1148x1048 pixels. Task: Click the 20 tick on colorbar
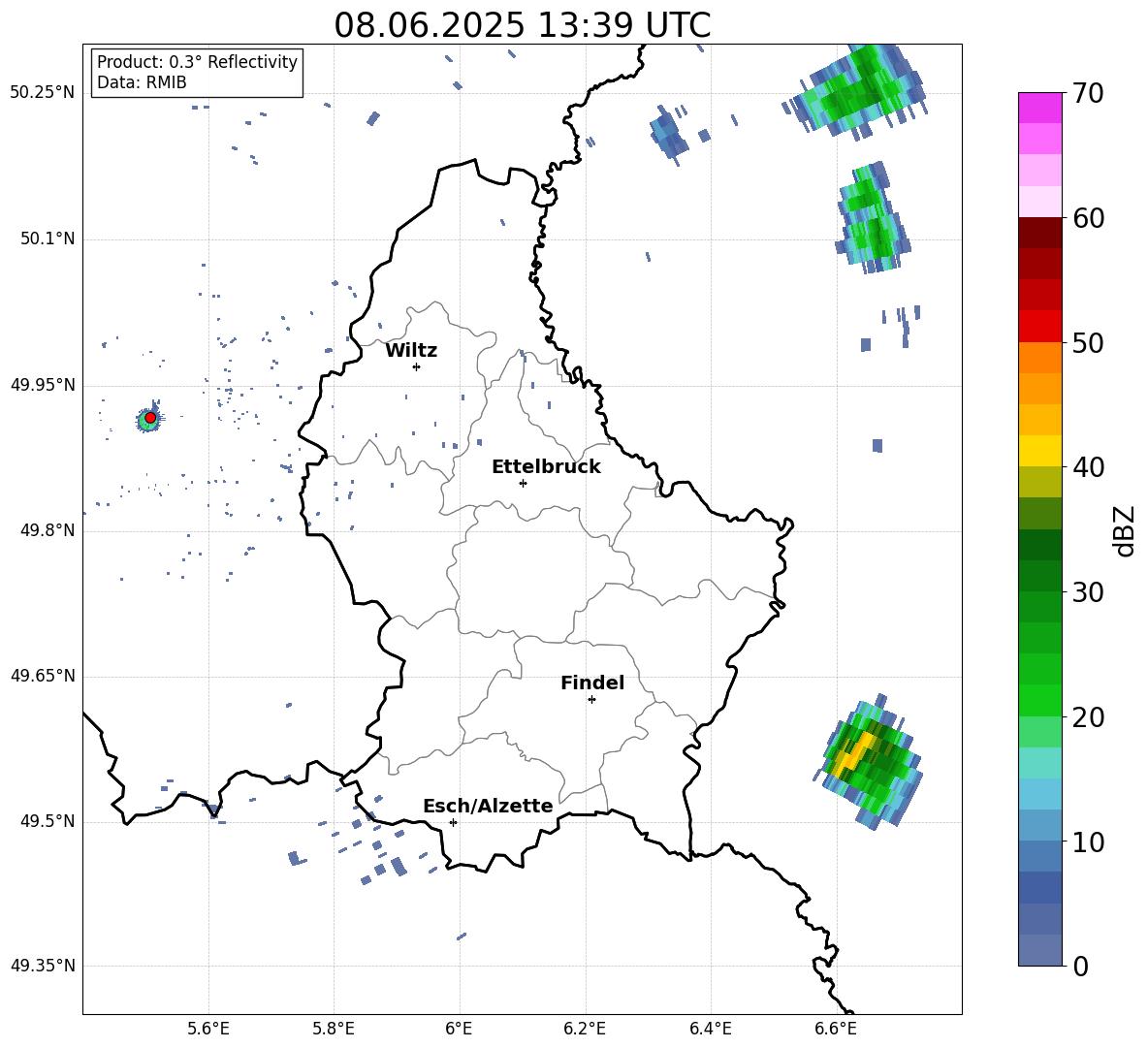pyautogui.click(x=1088, y=717)
